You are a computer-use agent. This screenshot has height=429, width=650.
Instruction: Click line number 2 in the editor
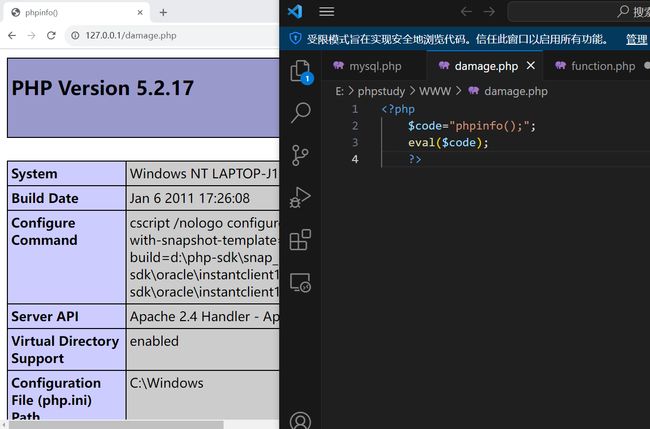pyautogui.click(x=355, y=126)
